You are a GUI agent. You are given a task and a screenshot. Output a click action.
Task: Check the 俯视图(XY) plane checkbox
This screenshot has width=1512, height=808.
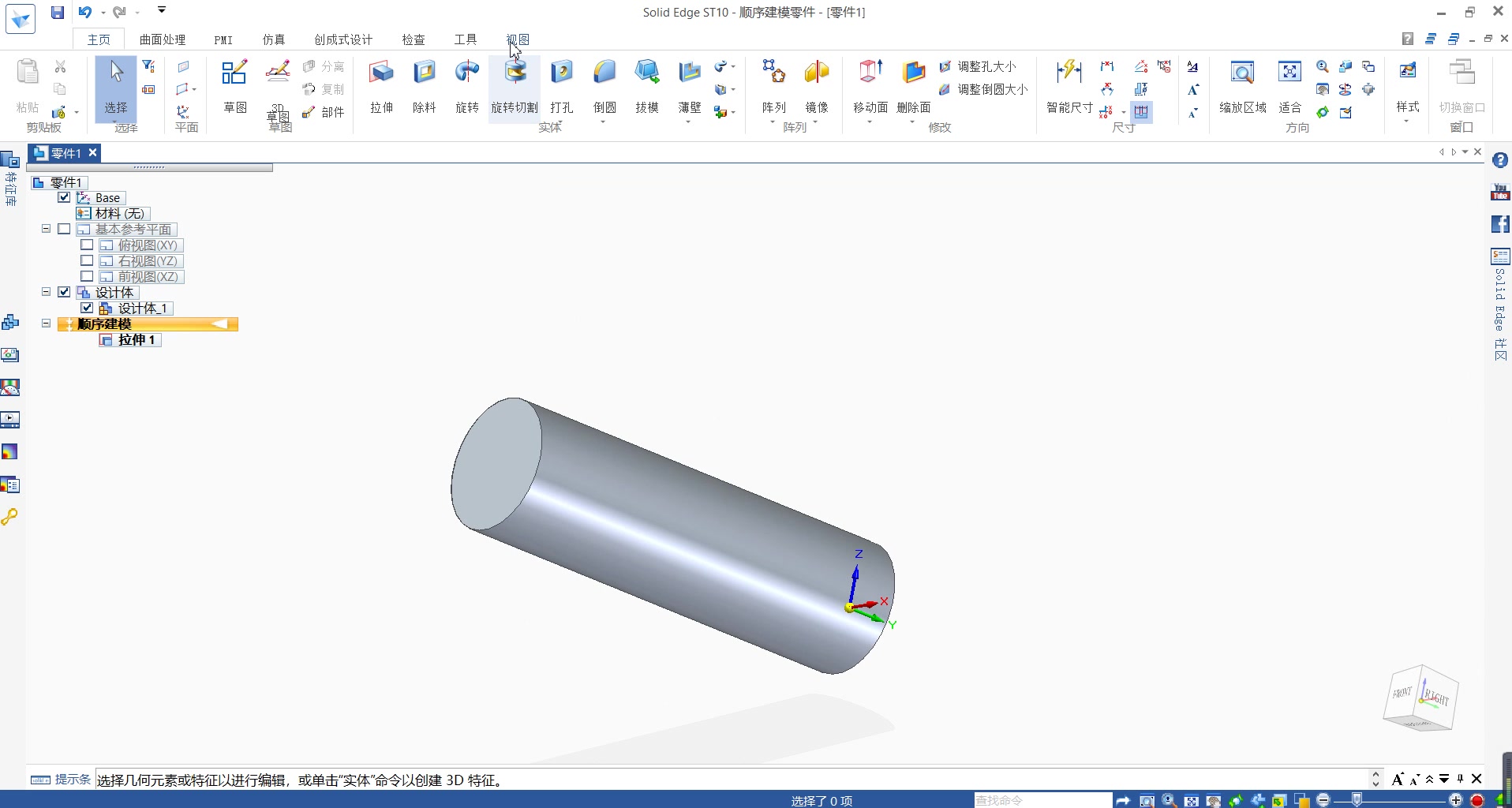pyautogui.click(x=87, y=245)
